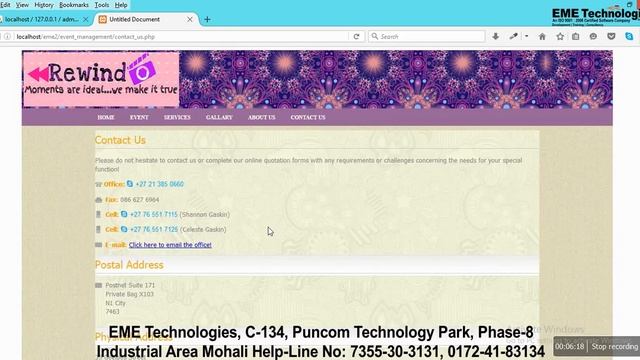Open the Help menu

pyautogui.click(x=121, y=5)
